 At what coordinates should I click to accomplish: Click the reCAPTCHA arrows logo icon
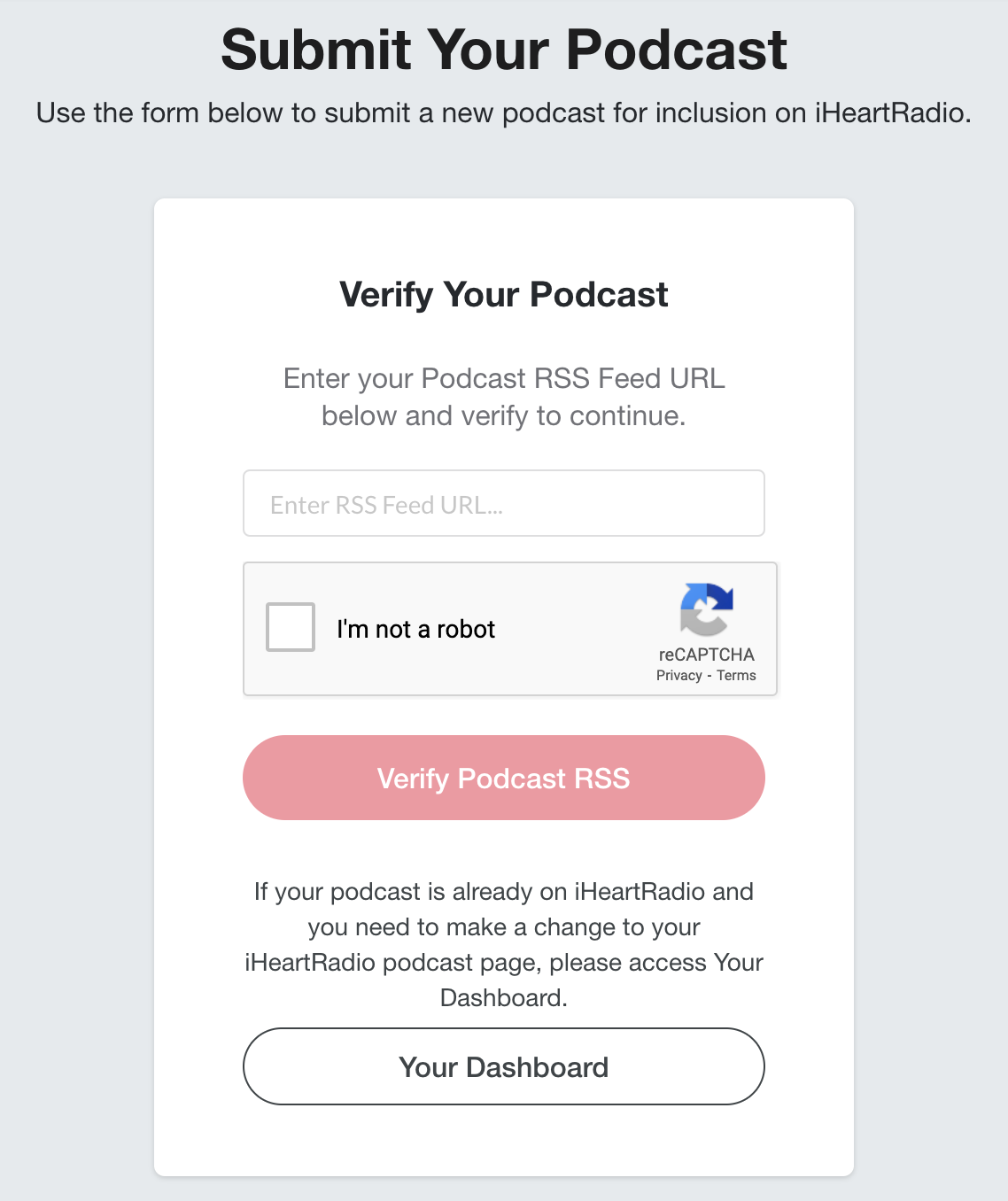pos(706,609)
